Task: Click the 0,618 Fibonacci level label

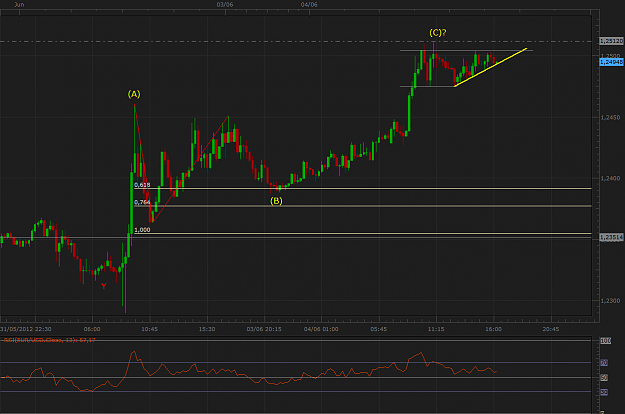Action: coord(142,185)
